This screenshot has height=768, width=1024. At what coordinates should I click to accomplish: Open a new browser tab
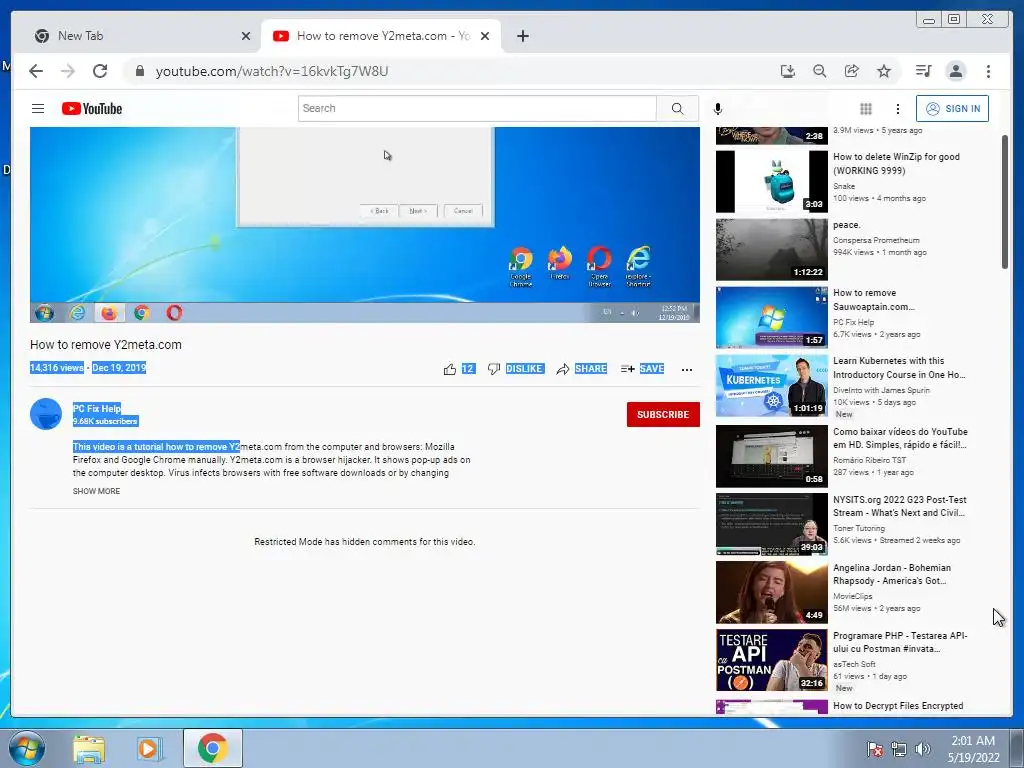tap(522, 36)
